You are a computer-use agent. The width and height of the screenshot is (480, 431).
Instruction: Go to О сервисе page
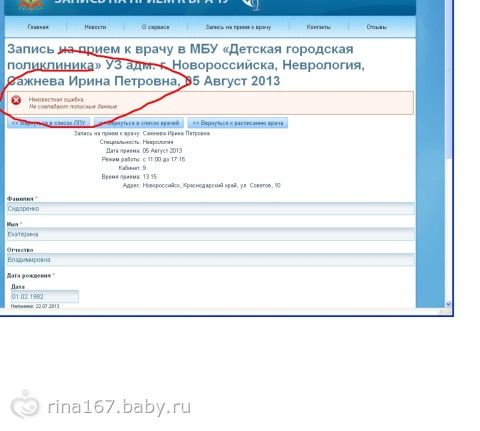[156, 27]
